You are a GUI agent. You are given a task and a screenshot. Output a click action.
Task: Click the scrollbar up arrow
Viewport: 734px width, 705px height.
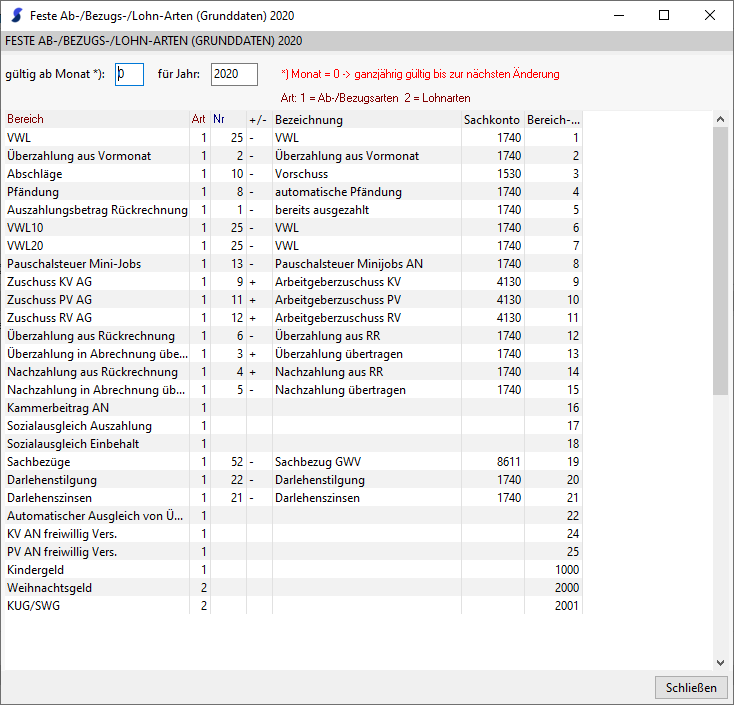[x=720, y=119]
